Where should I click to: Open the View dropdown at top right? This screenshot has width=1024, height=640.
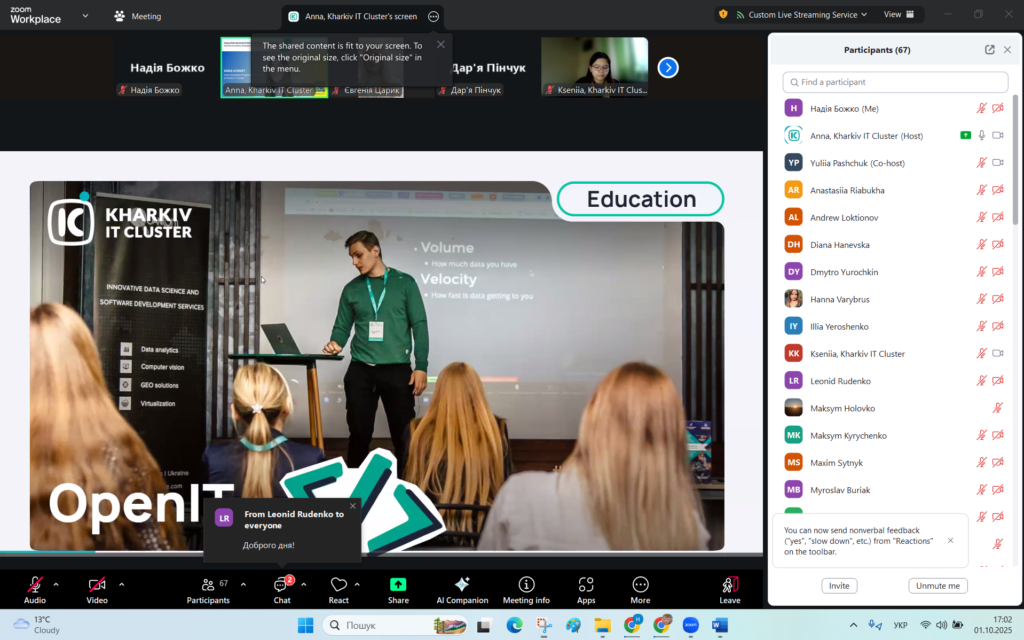898,15
